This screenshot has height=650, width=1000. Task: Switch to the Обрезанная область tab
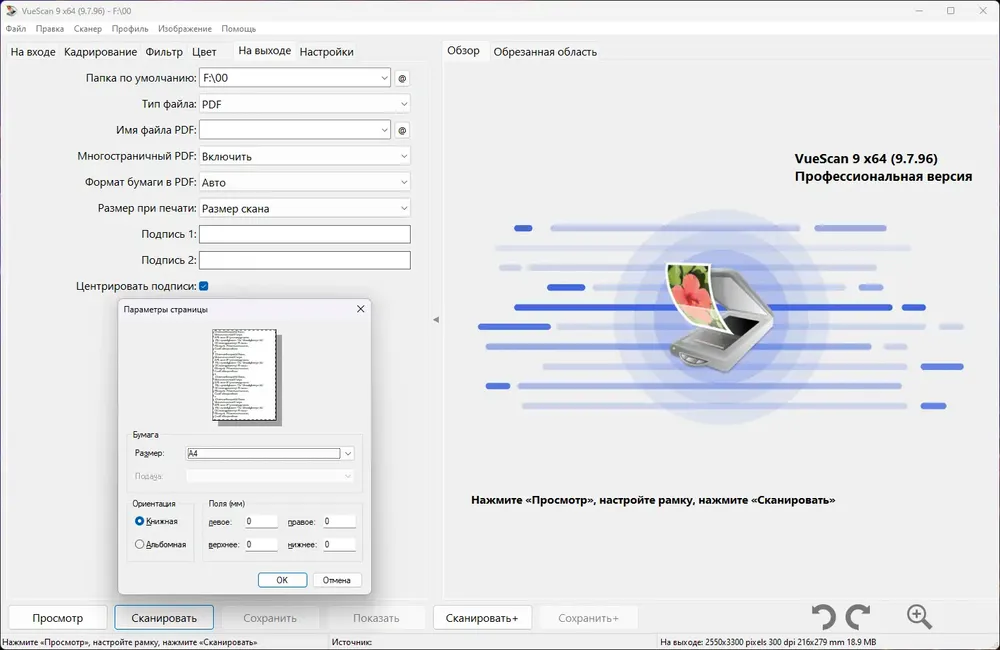pyautogui.click(x=545, y=52)
